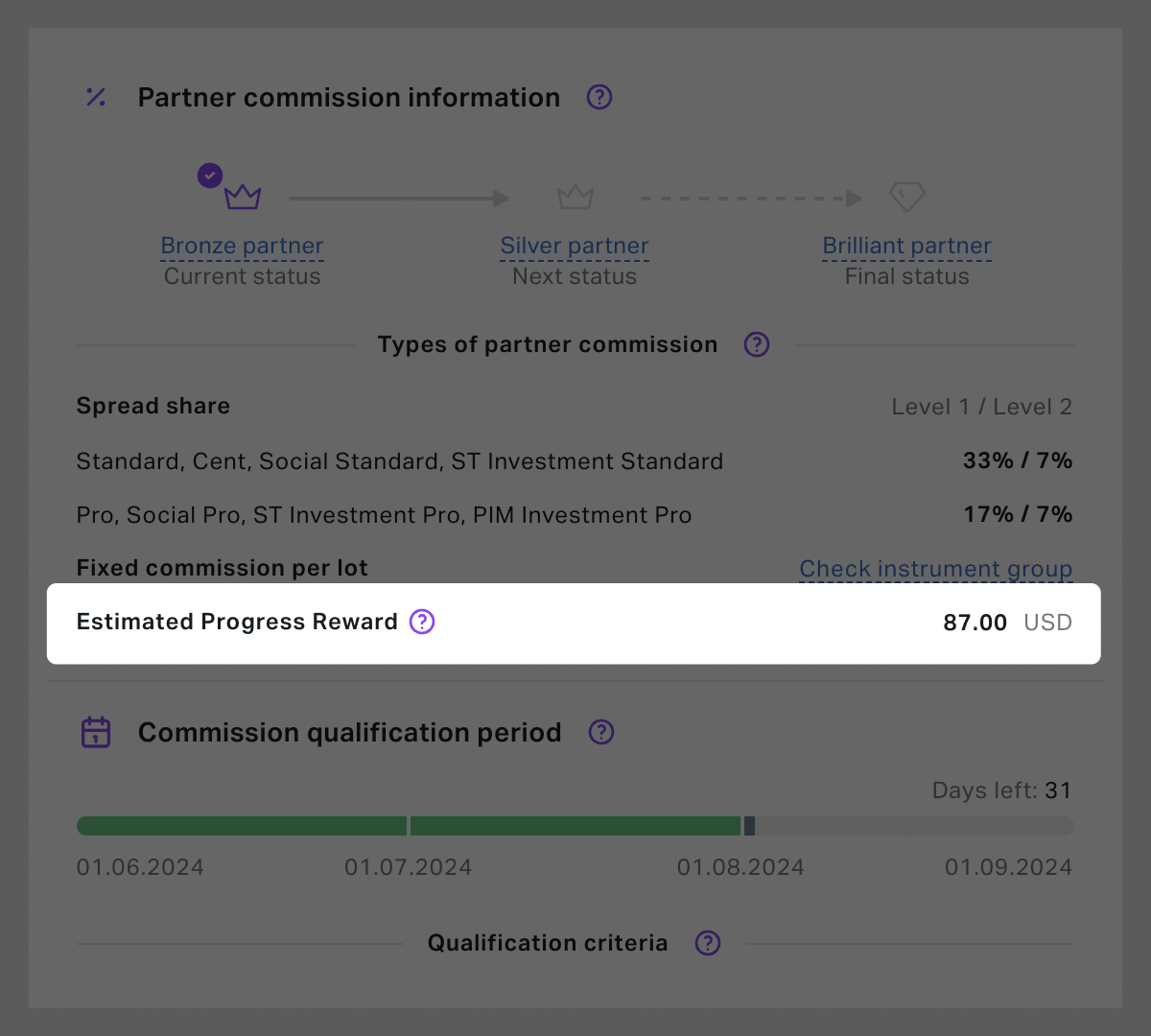
Task: Open the Brilliant partner link
Action: [907, 246]
